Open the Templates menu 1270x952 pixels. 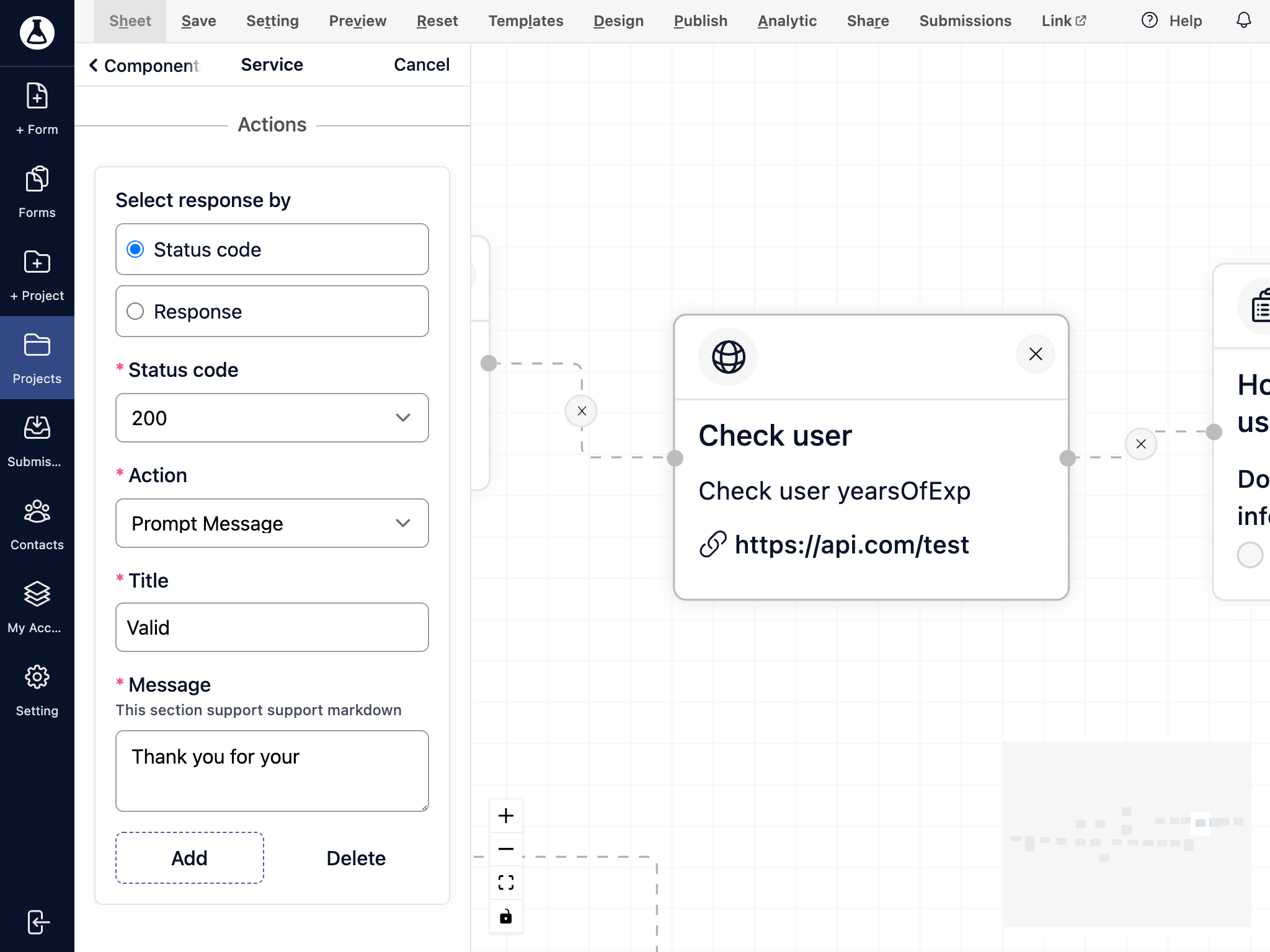526,21
